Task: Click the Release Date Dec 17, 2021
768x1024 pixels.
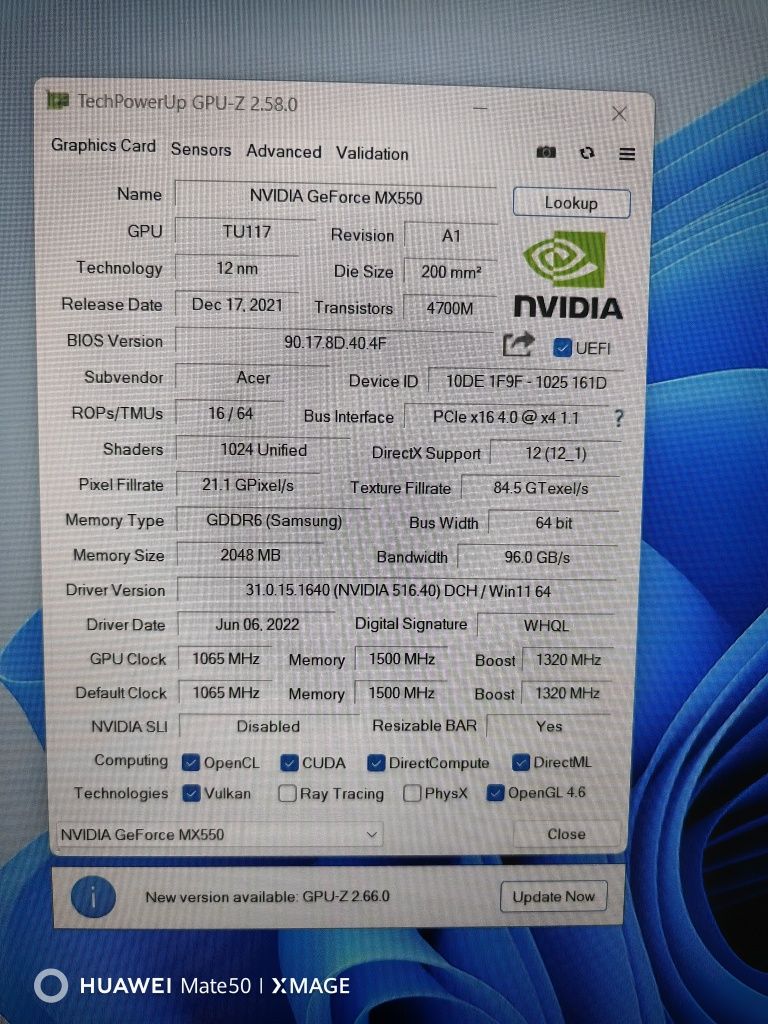Action: tap(237, 304)
